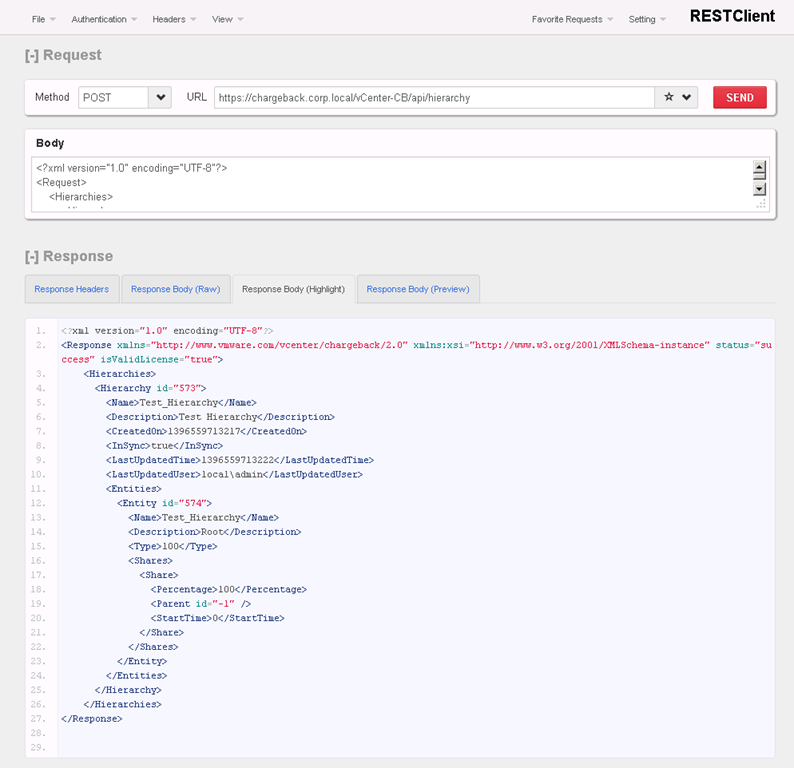Open the Setting menu
Image resolution: width=794 pixels, height=768 pixels.
coord(647,19)
